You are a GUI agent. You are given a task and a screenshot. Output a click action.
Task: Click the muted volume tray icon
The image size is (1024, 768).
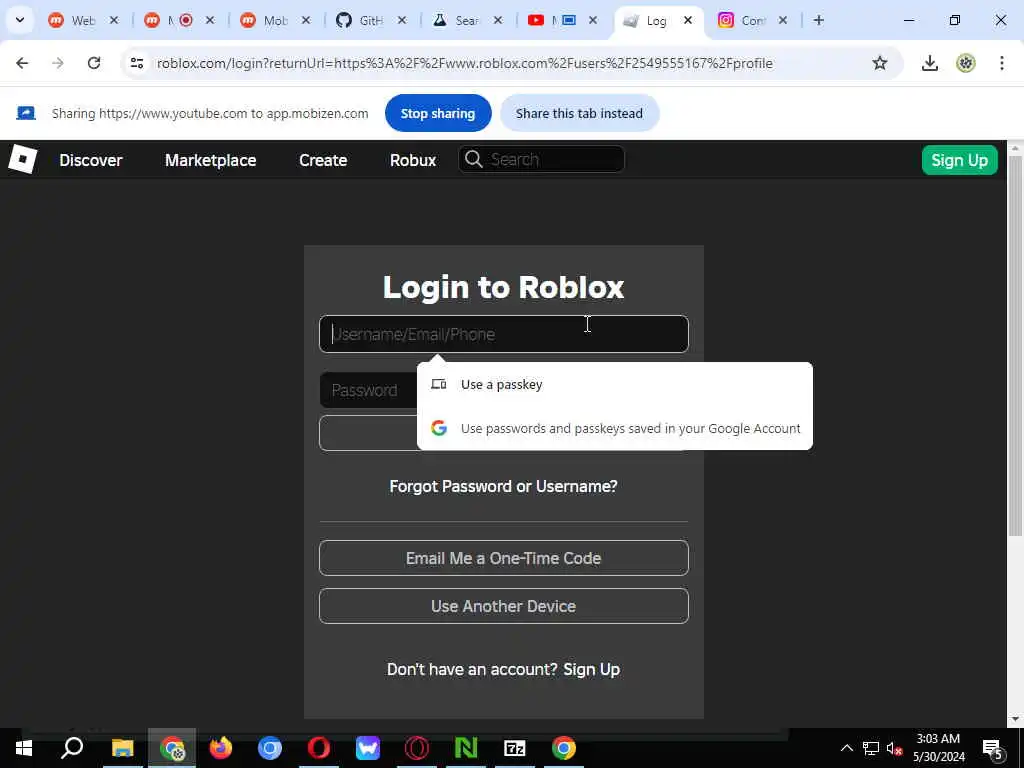894,748
